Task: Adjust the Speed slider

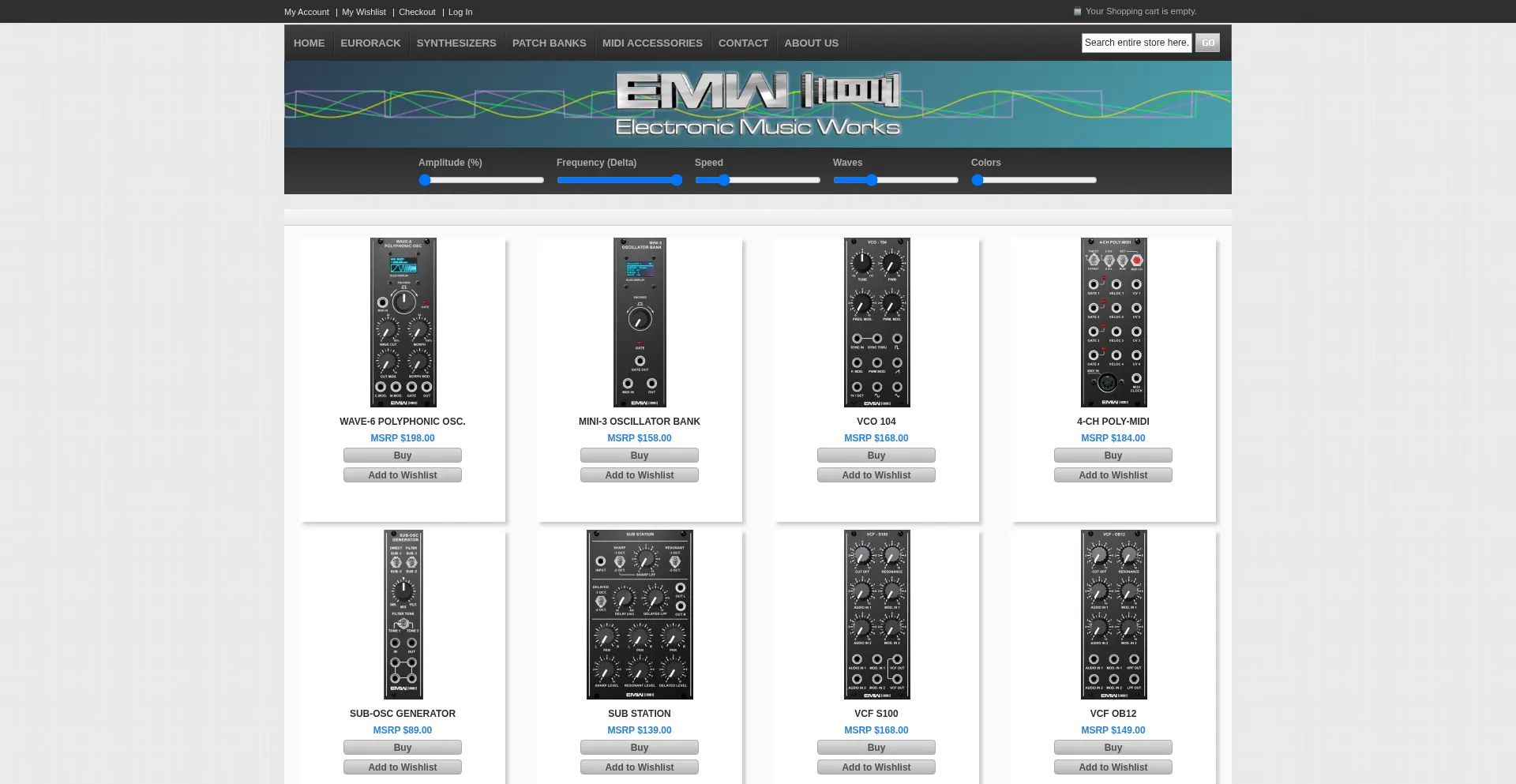Action: click(758, 180)
